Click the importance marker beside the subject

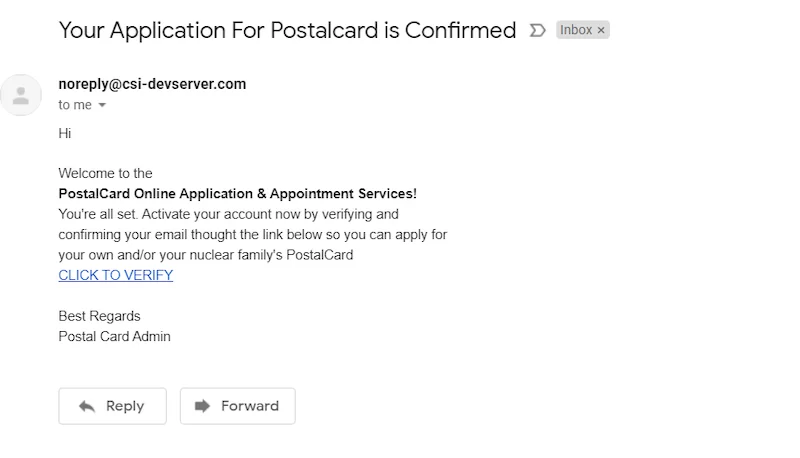point(537,30)
